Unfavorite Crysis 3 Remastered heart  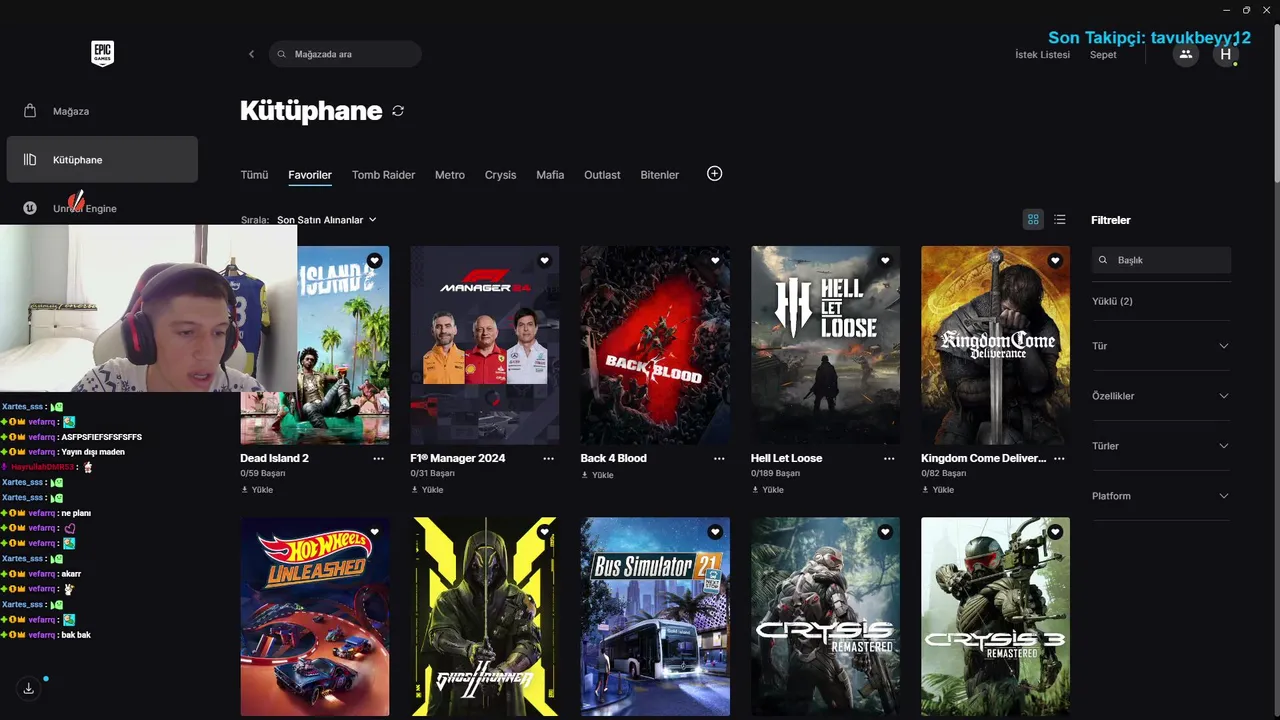(x=1055, y=532)
